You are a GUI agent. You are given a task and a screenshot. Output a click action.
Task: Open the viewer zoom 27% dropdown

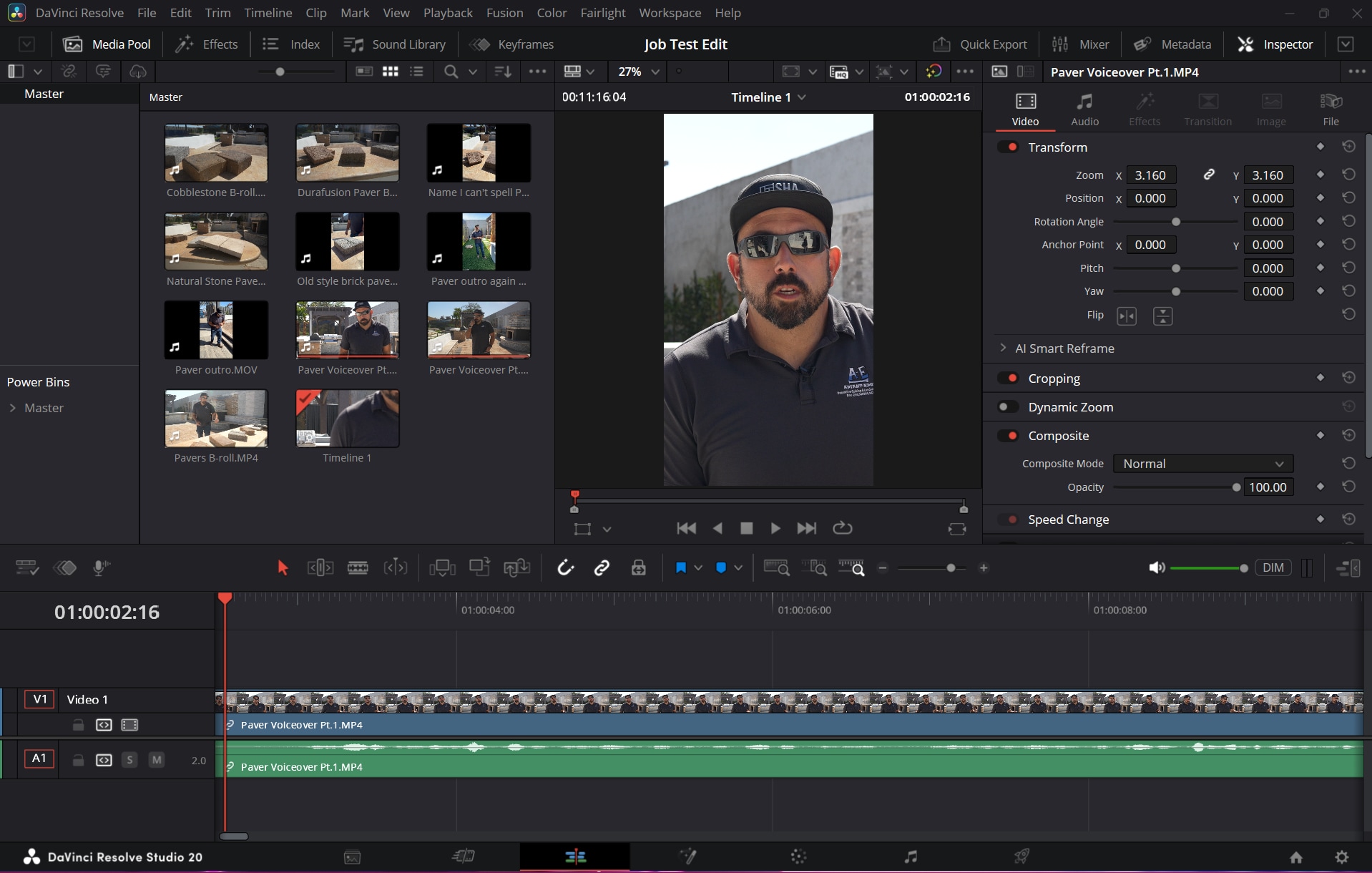[x=638, y=72]
